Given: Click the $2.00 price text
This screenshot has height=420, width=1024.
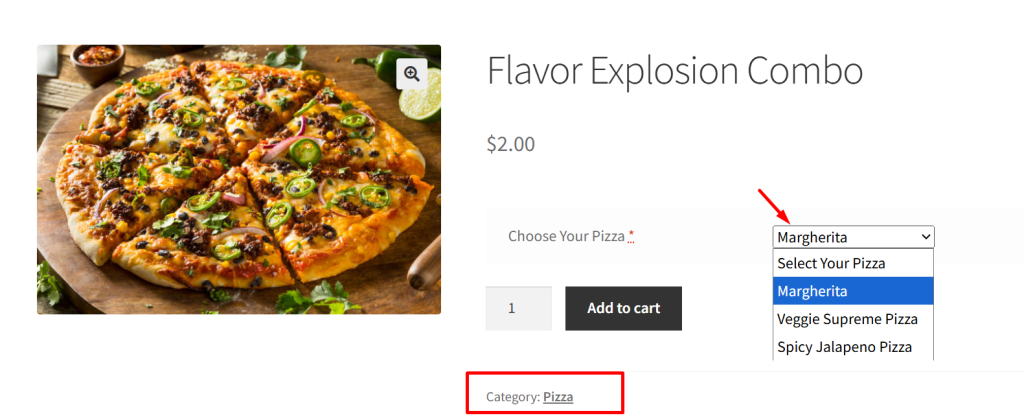Looking at the screenshot, I should click(511, 144).
